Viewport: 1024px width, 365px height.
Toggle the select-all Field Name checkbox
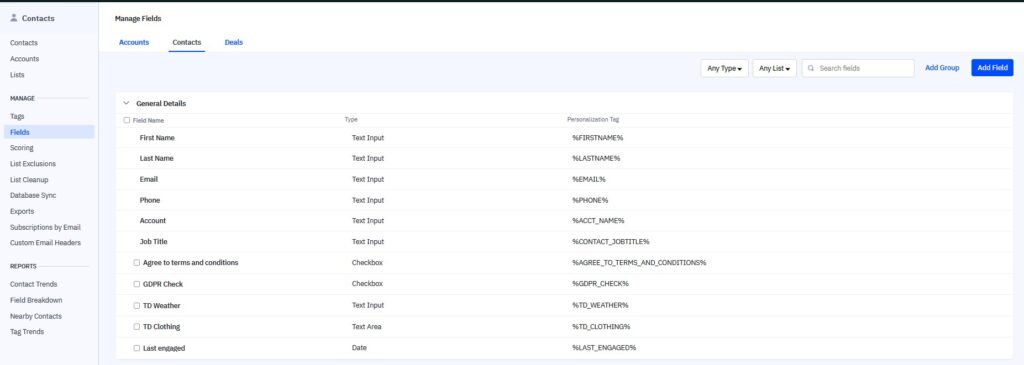(x=127, y=120)
